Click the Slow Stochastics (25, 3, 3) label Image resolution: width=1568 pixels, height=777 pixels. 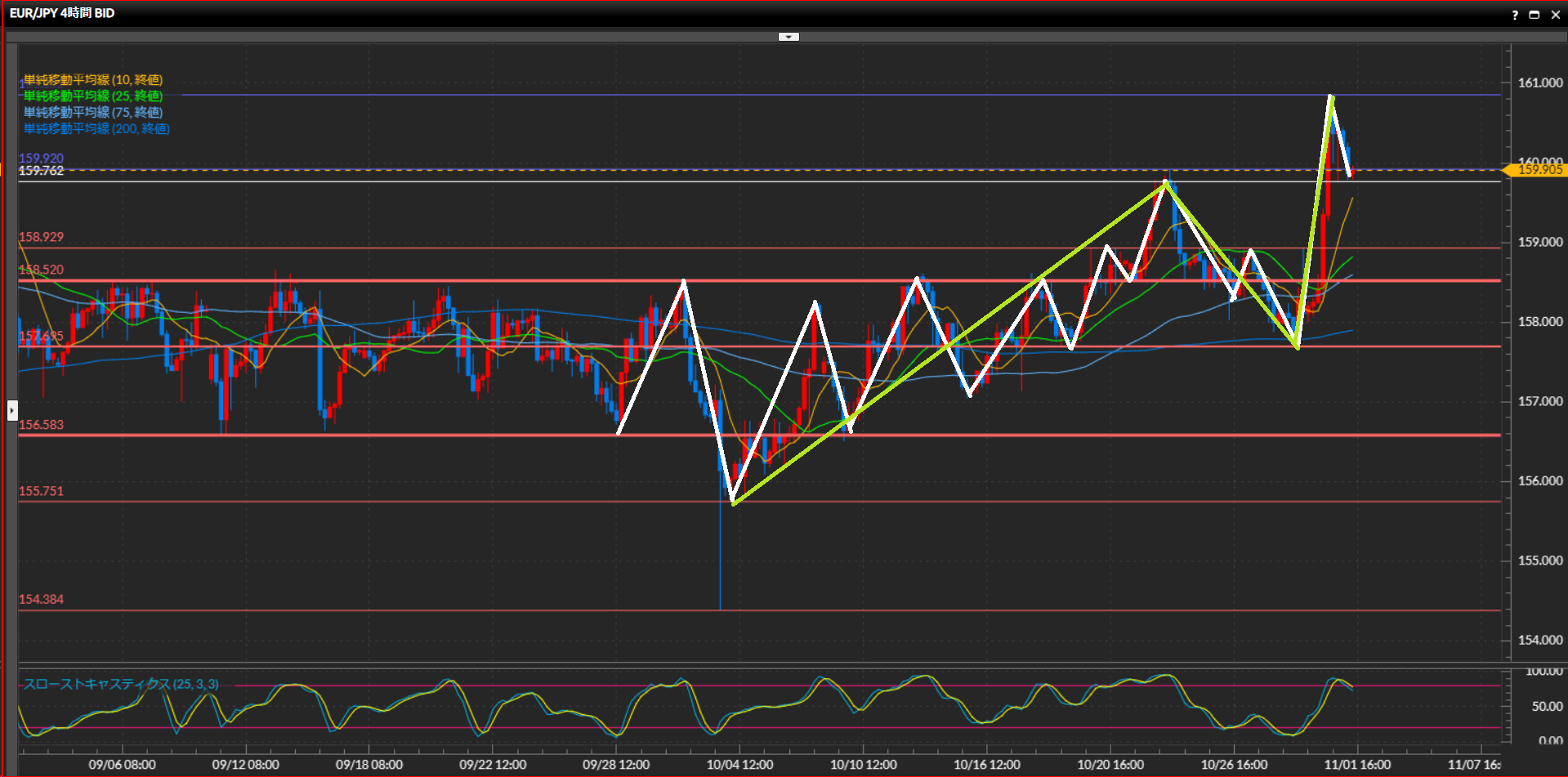121,685
